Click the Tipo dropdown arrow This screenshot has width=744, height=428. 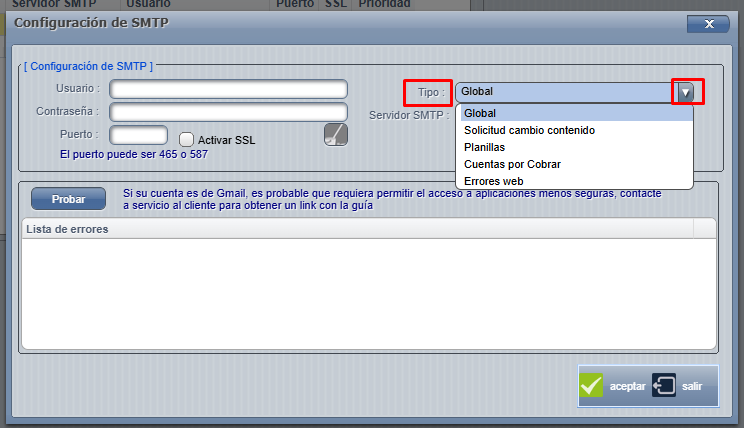685,92
